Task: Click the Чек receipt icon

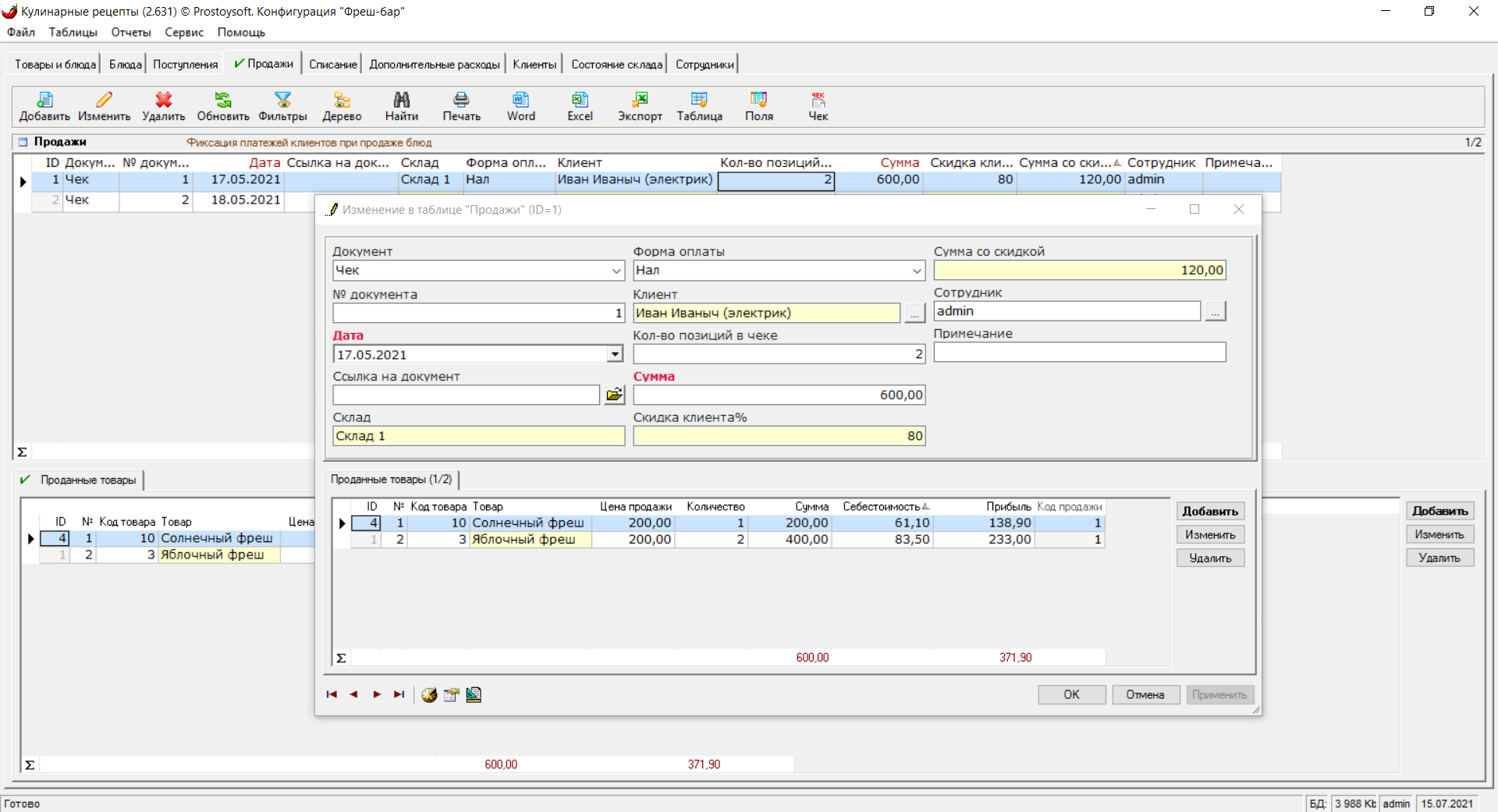Action: click(x=818, y=106)
